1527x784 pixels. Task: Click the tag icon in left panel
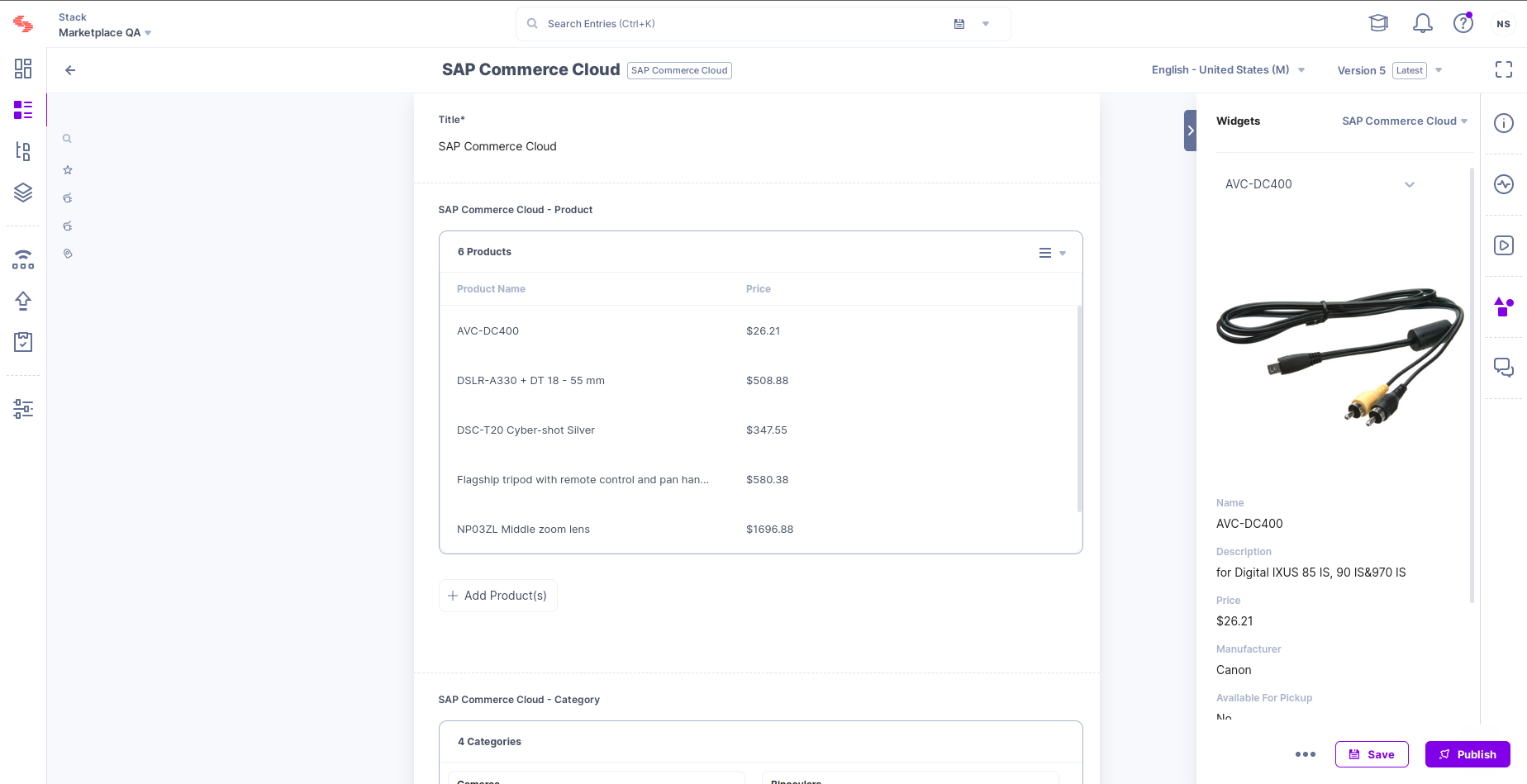point(68,254)
